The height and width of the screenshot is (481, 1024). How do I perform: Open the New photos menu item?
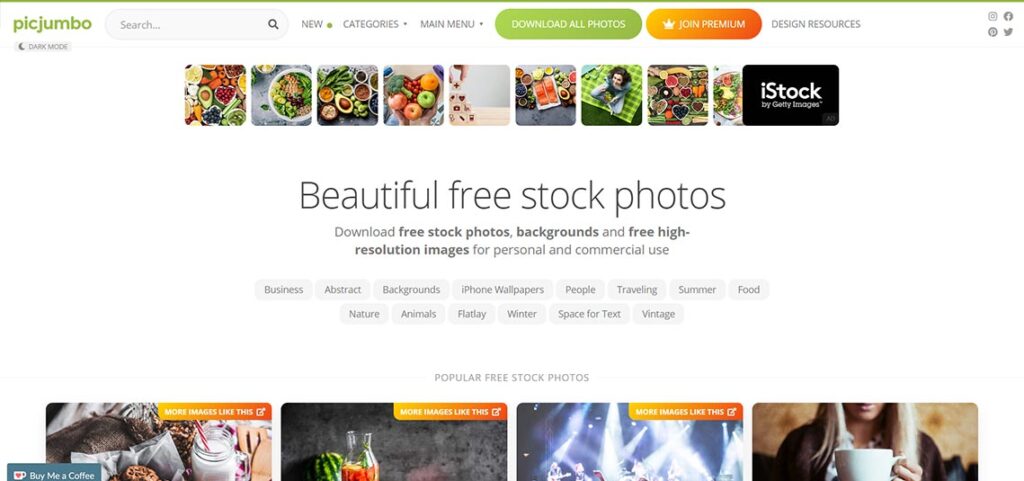tap(316, 24)
